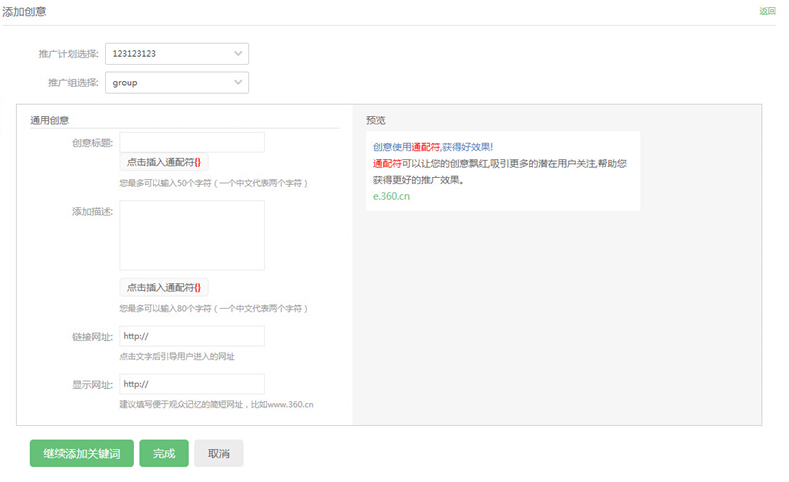789x482 pixels.
Task: Open the e.360.cn link in the preview
Action: 391,196
